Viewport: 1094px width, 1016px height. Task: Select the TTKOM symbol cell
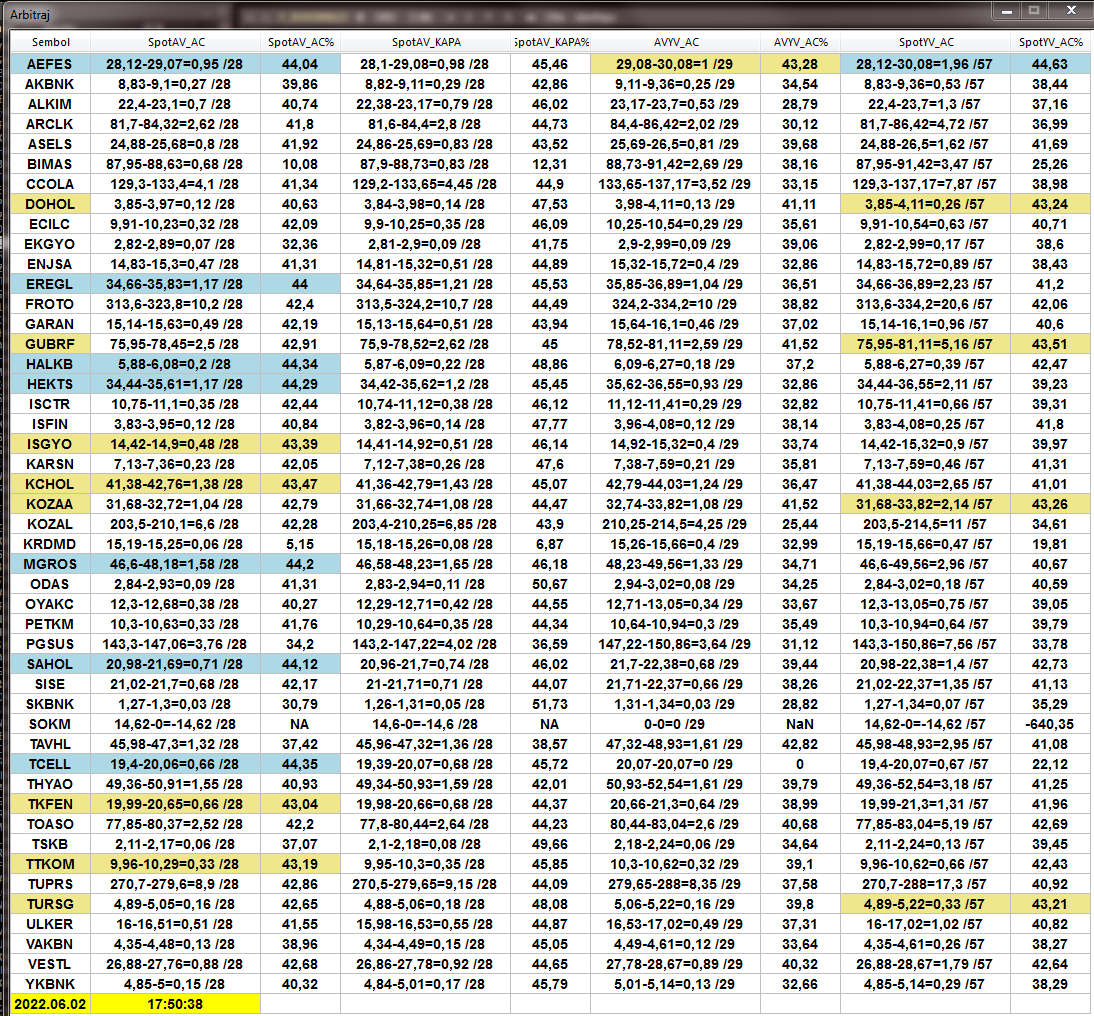point(50,865)
